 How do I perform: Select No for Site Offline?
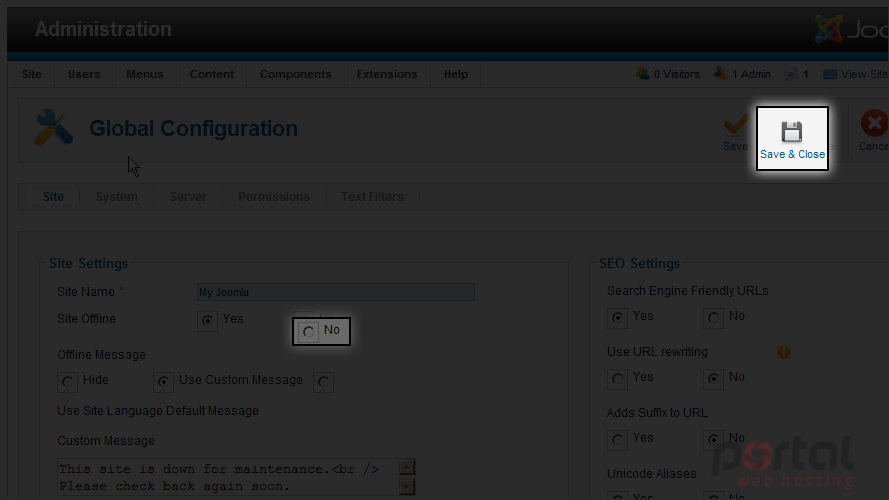[x=308, y=332]
